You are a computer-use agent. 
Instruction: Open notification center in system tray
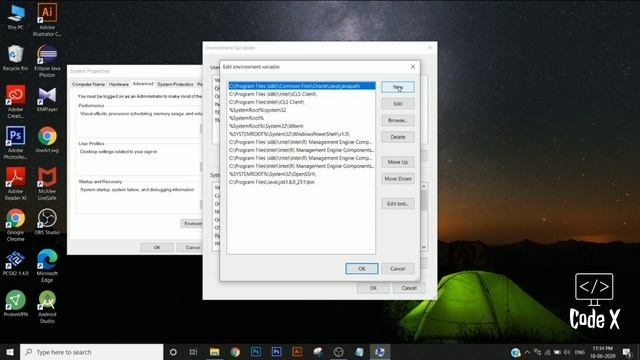(x=627, y=352)
